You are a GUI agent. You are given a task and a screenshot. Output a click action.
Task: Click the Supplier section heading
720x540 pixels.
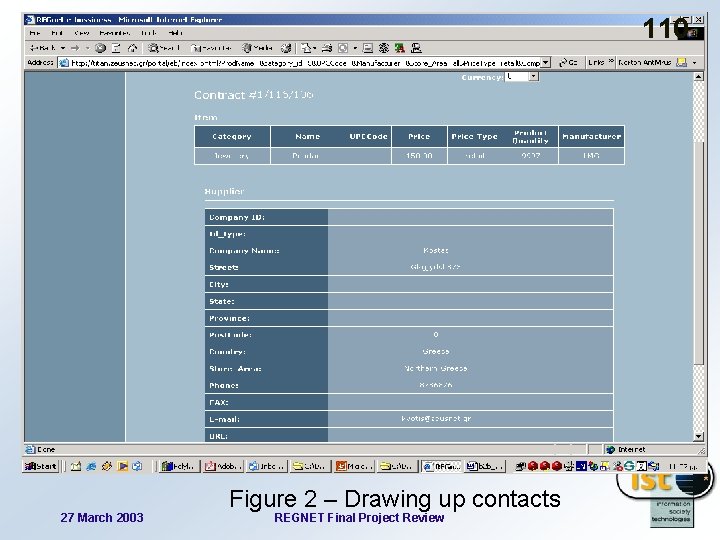point(224,191)
